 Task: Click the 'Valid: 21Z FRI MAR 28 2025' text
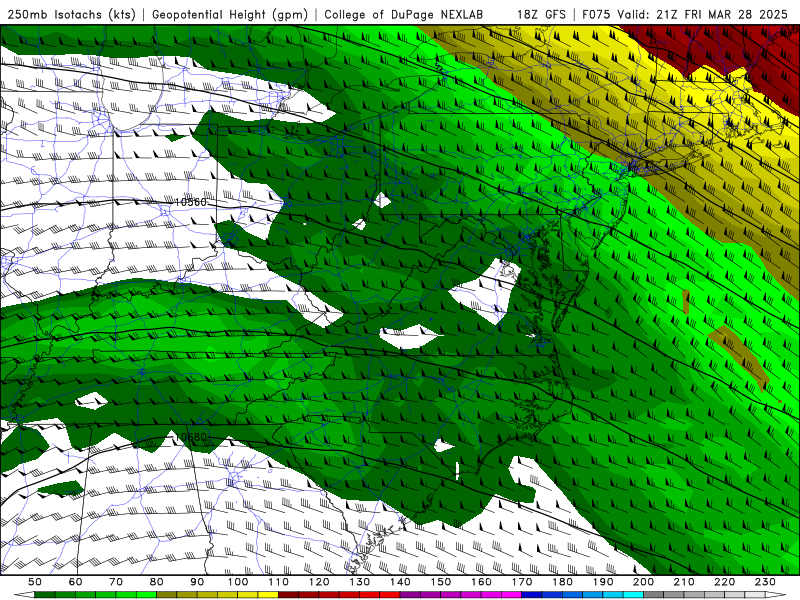click(703, 14)
